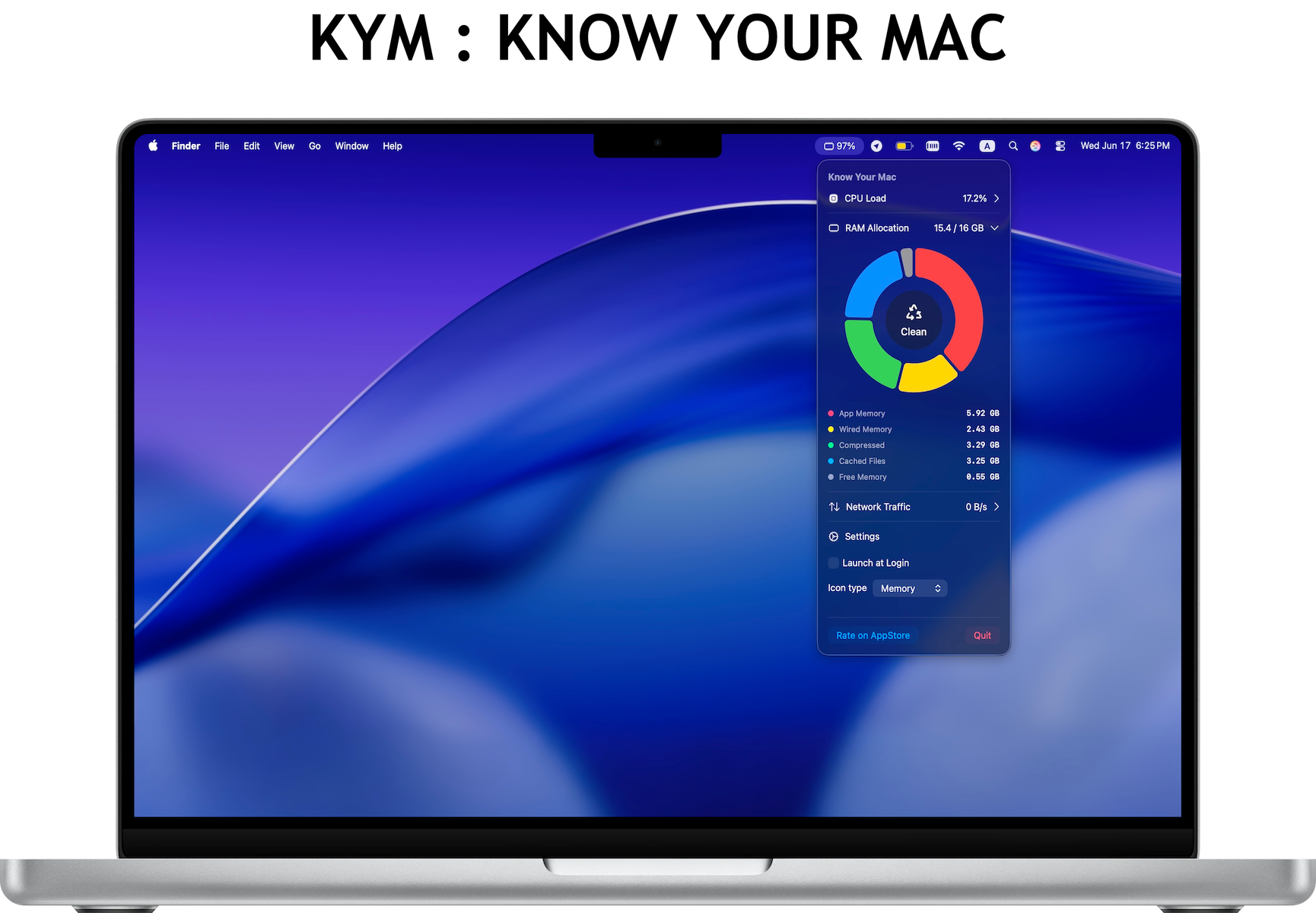Click the gray Free Memory legend dot
The height and width of the screenshot is (913, 1316).
(831, 477)
